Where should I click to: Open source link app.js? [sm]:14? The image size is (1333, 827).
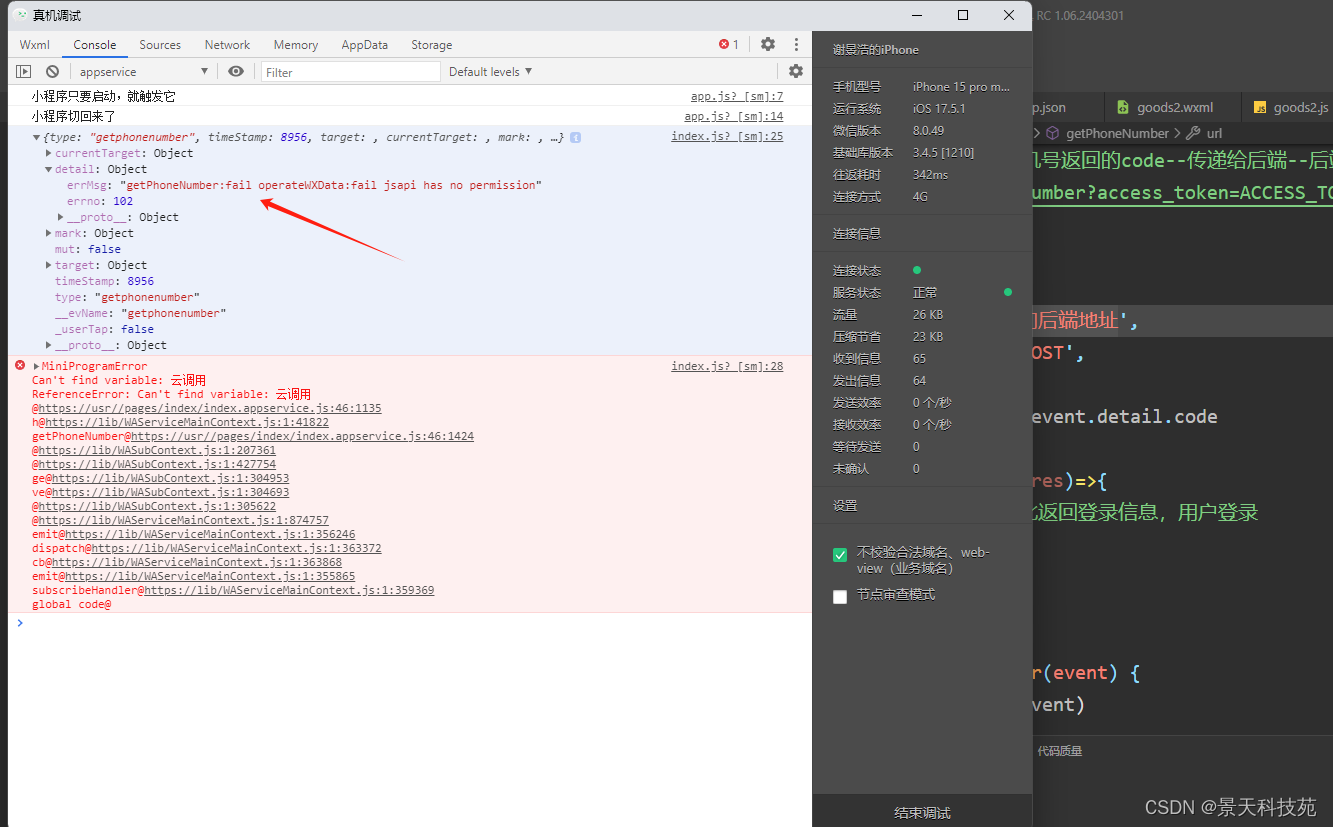pos(734,116)
